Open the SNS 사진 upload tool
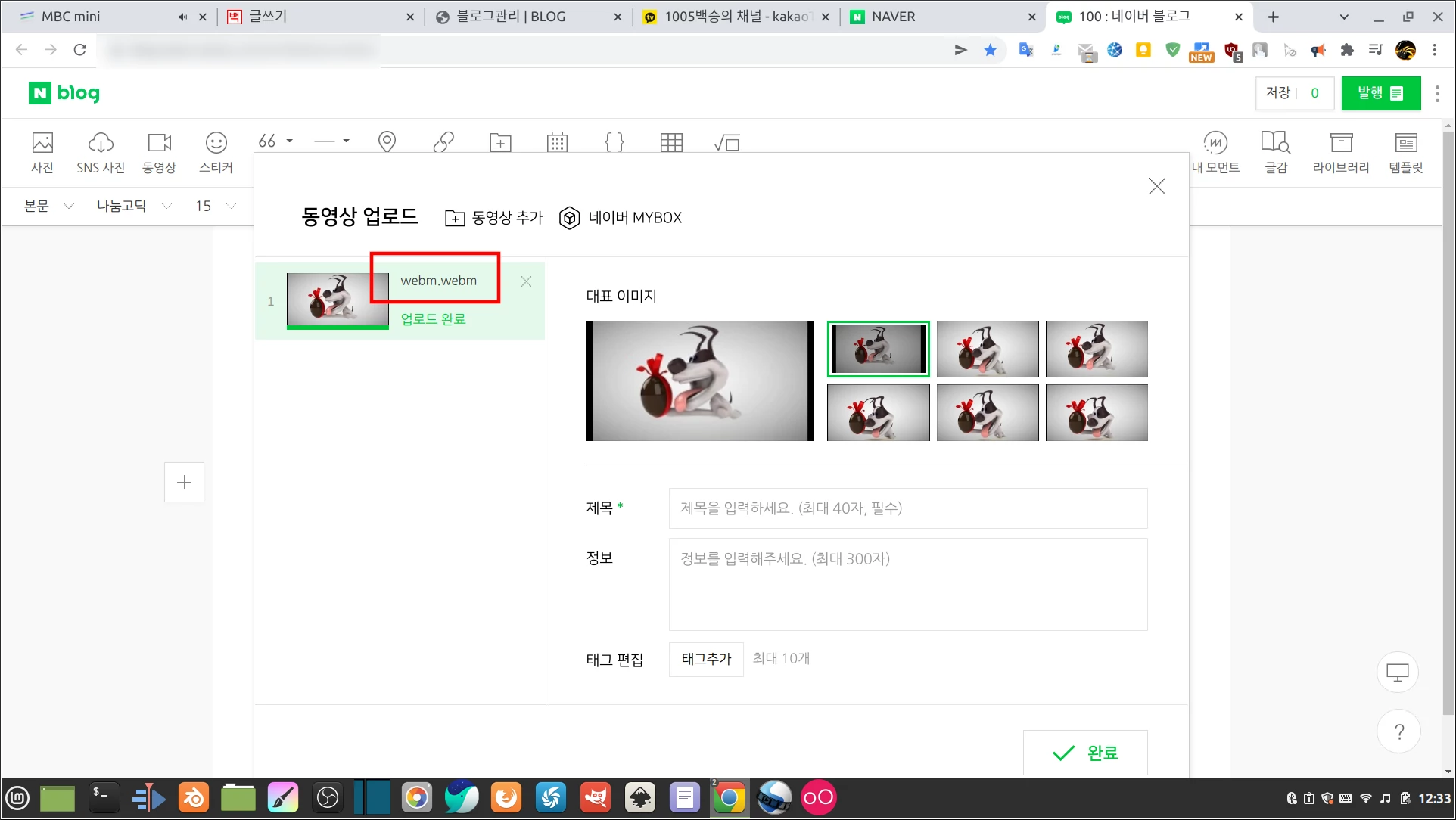Viewport: 1456px width, 820px height. pyautogui.click(x=100, y=151)
